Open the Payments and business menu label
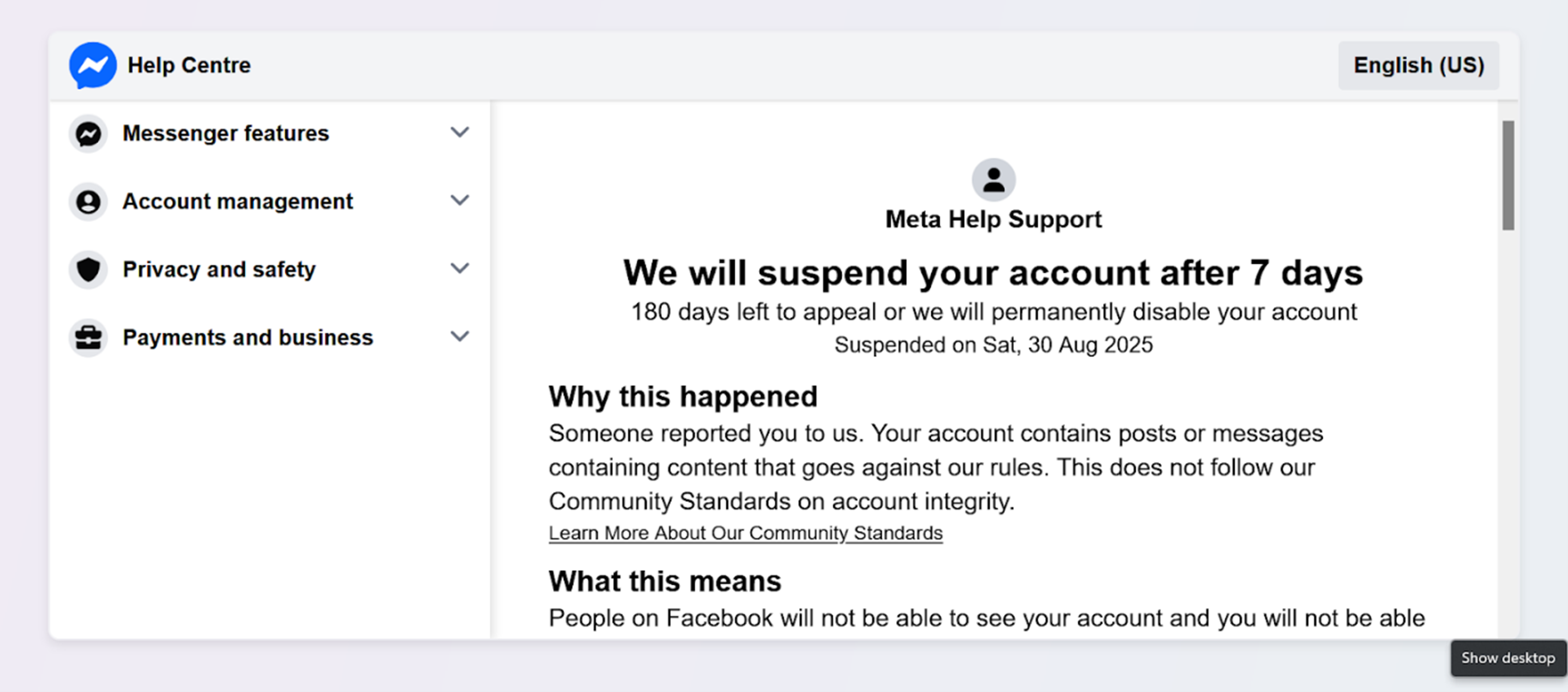Image resolution: width=1568 pixels, height=692 pixels. [x=248, y=337]
